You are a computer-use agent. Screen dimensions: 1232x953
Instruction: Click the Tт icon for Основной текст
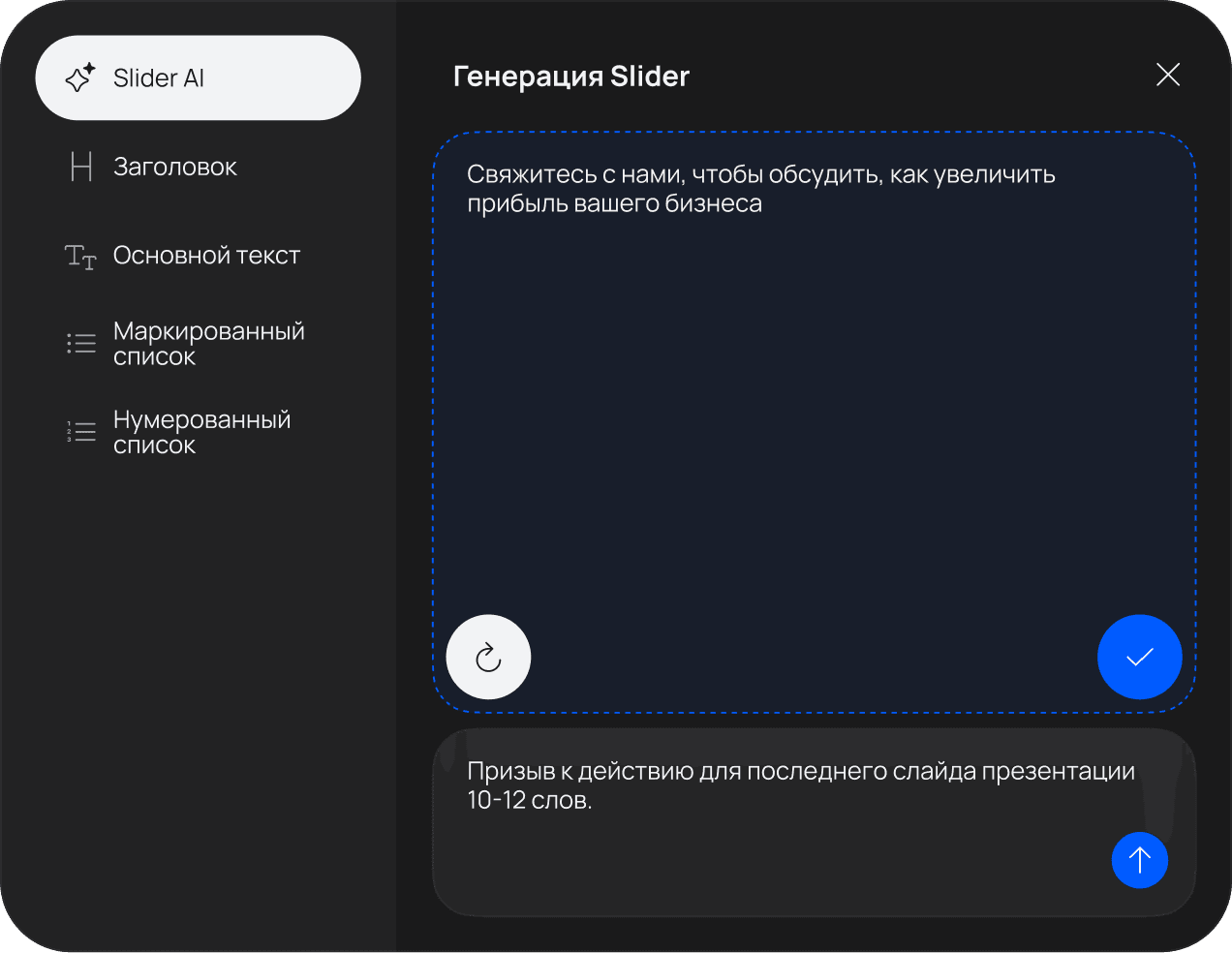click(80, 257)
